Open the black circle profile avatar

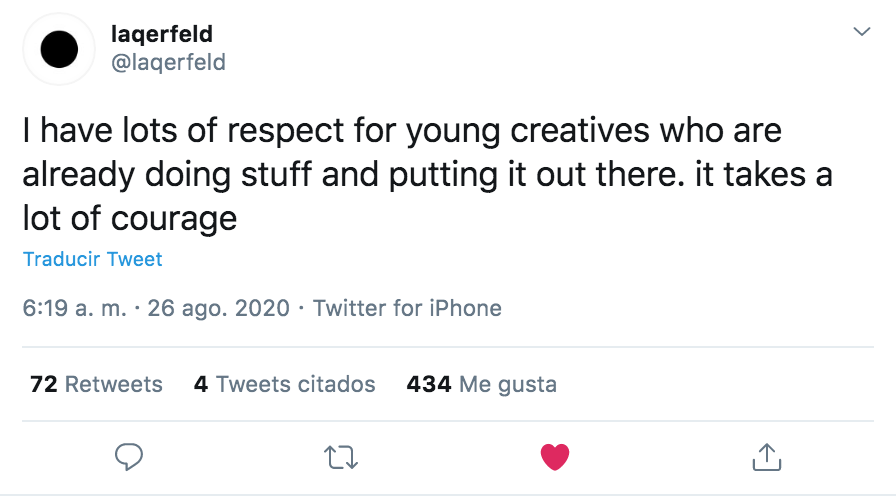60,48
